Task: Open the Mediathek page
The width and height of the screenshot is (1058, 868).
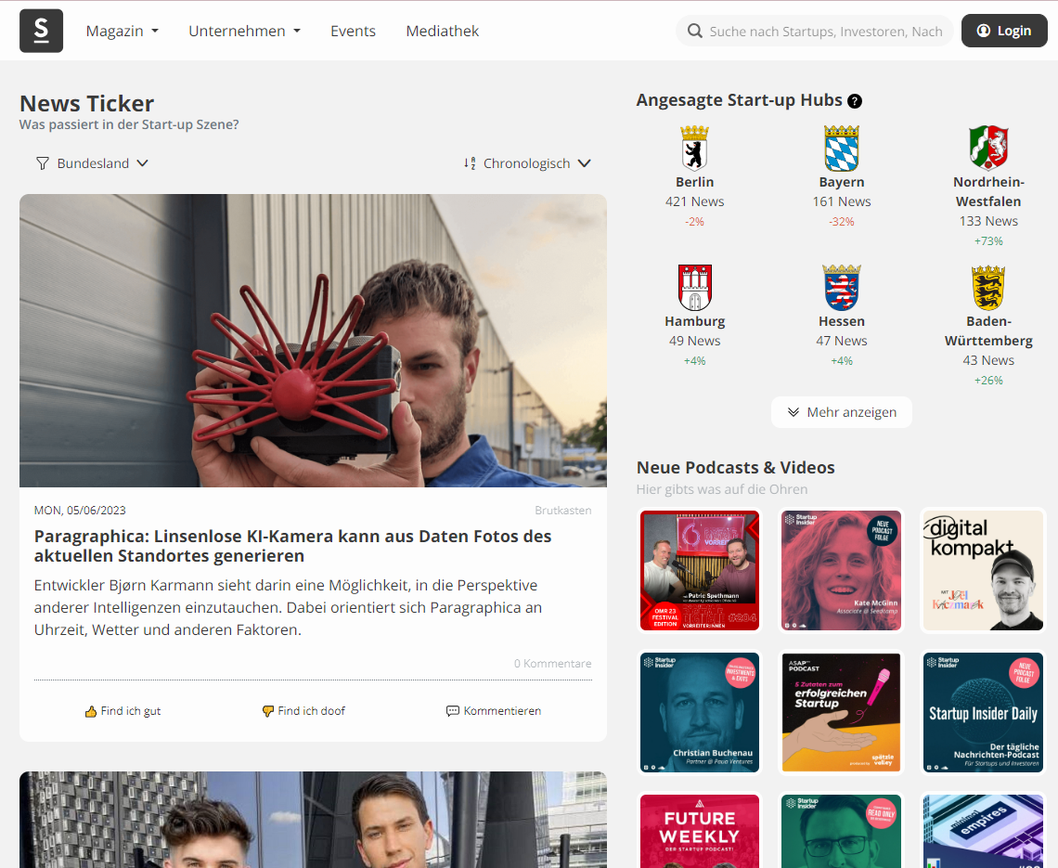Action: 443,31
